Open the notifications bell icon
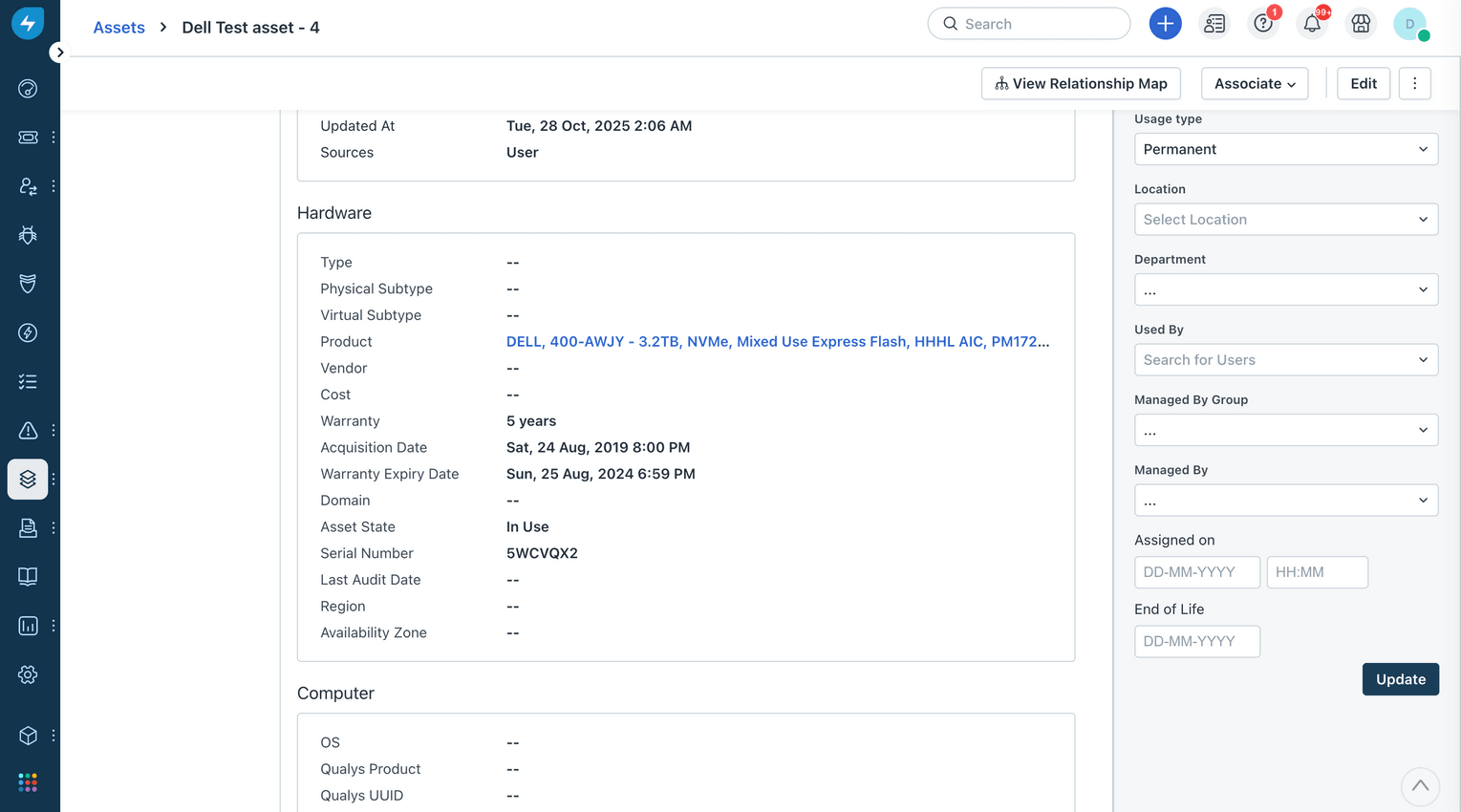The height and width of the screenshot is (812, 1461). 1311,23
